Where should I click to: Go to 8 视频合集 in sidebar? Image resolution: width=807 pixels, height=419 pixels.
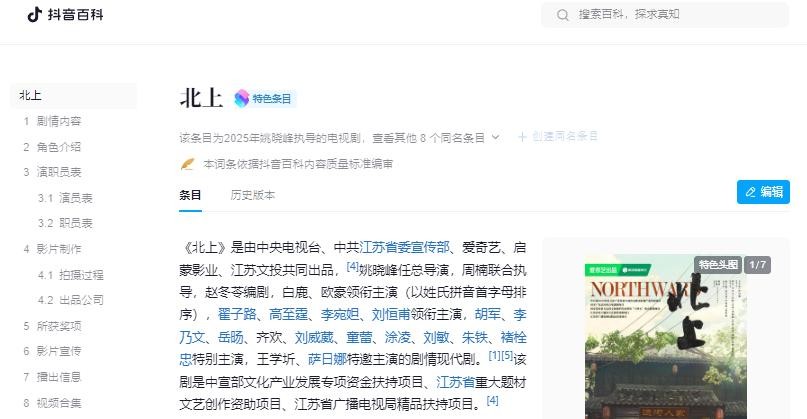(52, 403)
